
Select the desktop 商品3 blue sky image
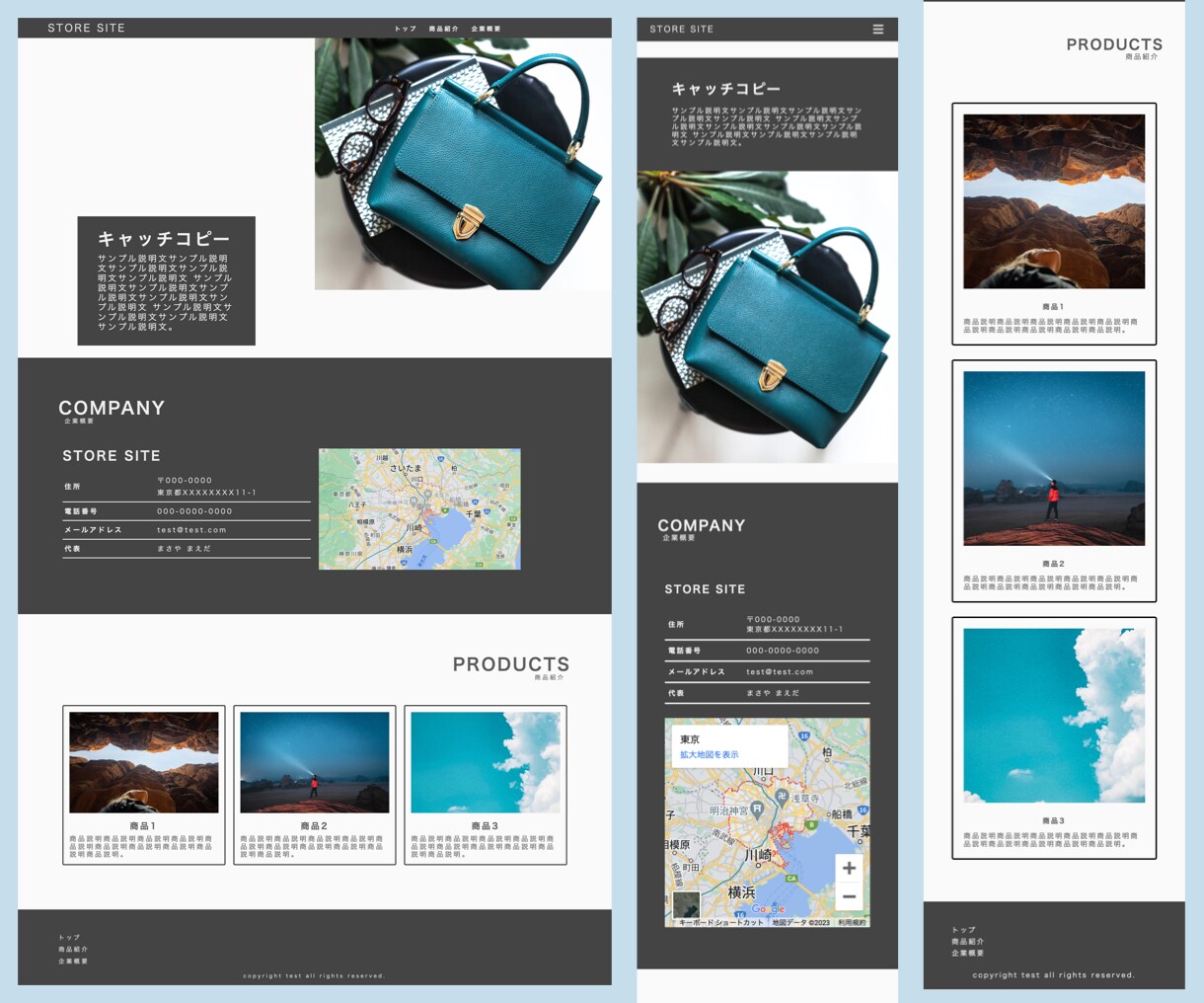pyautogui.click(x=486, y=762)
